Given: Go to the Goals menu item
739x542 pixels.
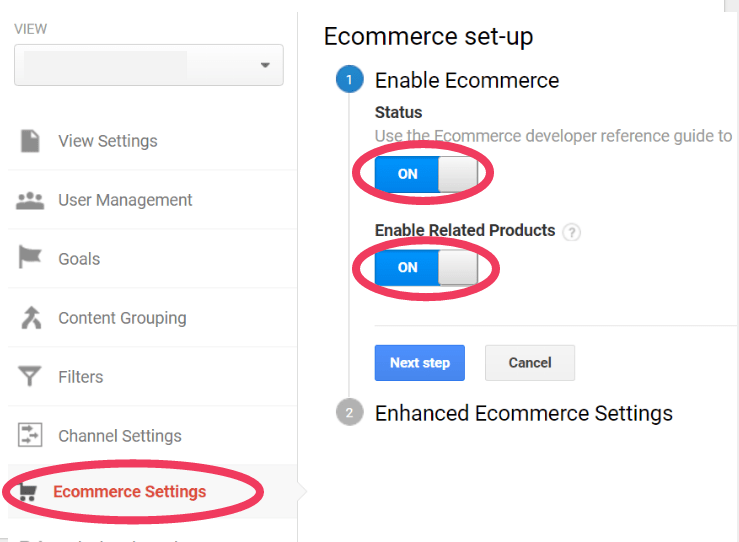Looking at the screenshot, I should click(79, 259).
